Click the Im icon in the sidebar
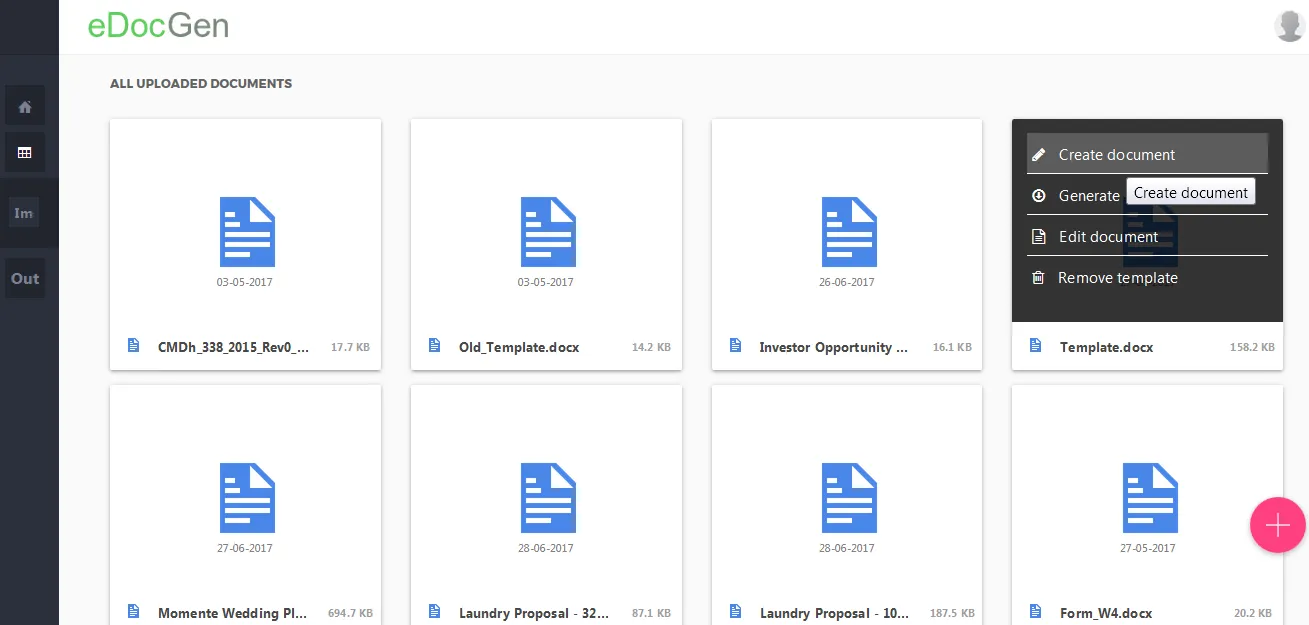This screenshot has width=1309, height=625. coord(24,212)
